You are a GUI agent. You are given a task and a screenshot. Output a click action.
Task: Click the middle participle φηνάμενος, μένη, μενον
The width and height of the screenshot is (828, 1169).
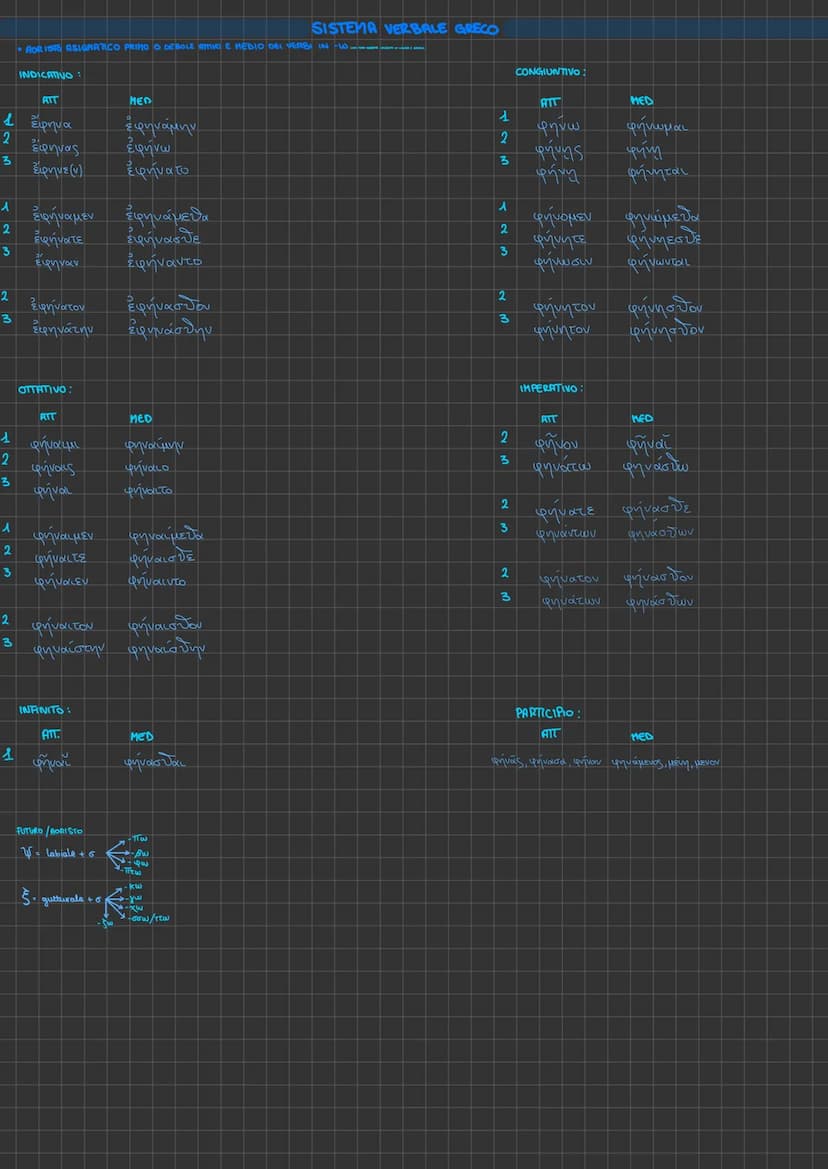pyautogui.click(x=666, y=763)
